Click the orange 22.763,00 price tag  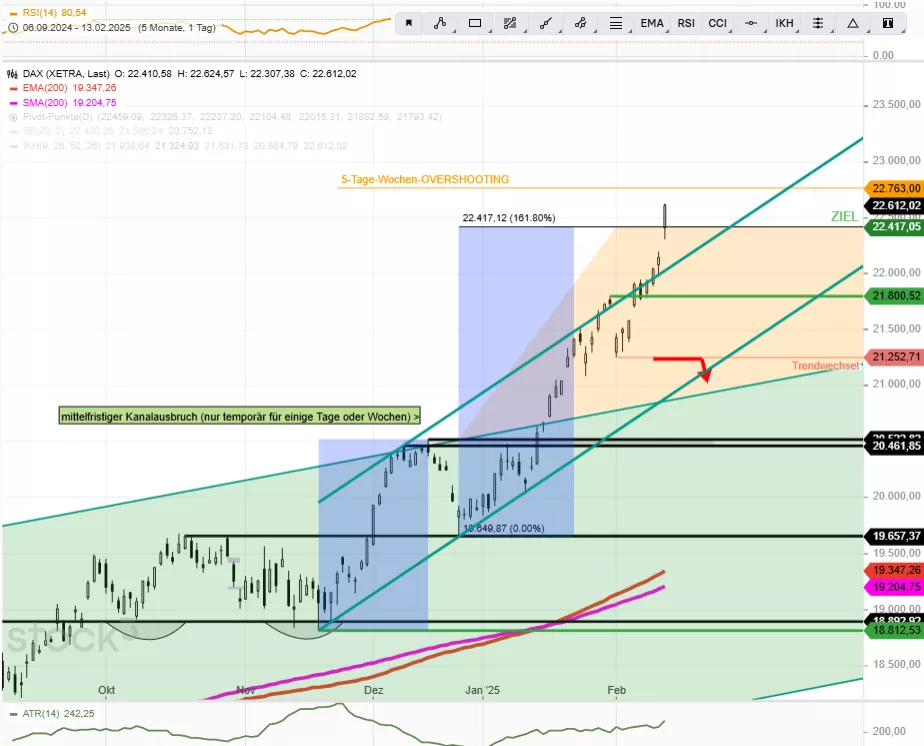[895, 189]
